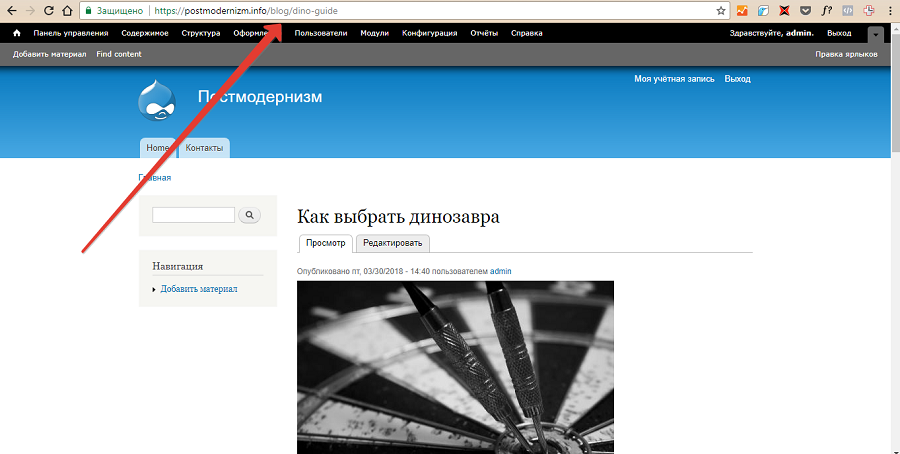This screenshot has height=454, width=900.
Task: Bookmark this page with the star icon
Action: 721,11
